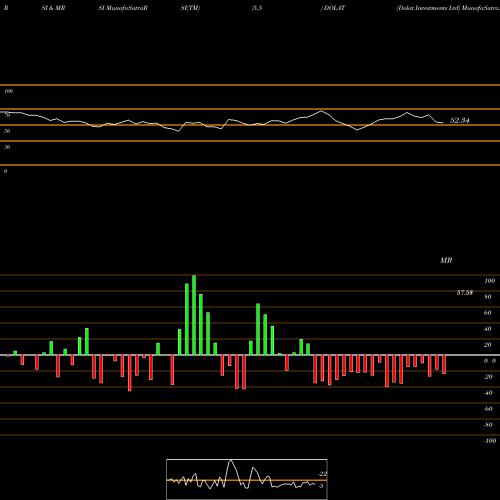
Task: Click the DOLAT ticker text in the header
Action: (334, 8)
